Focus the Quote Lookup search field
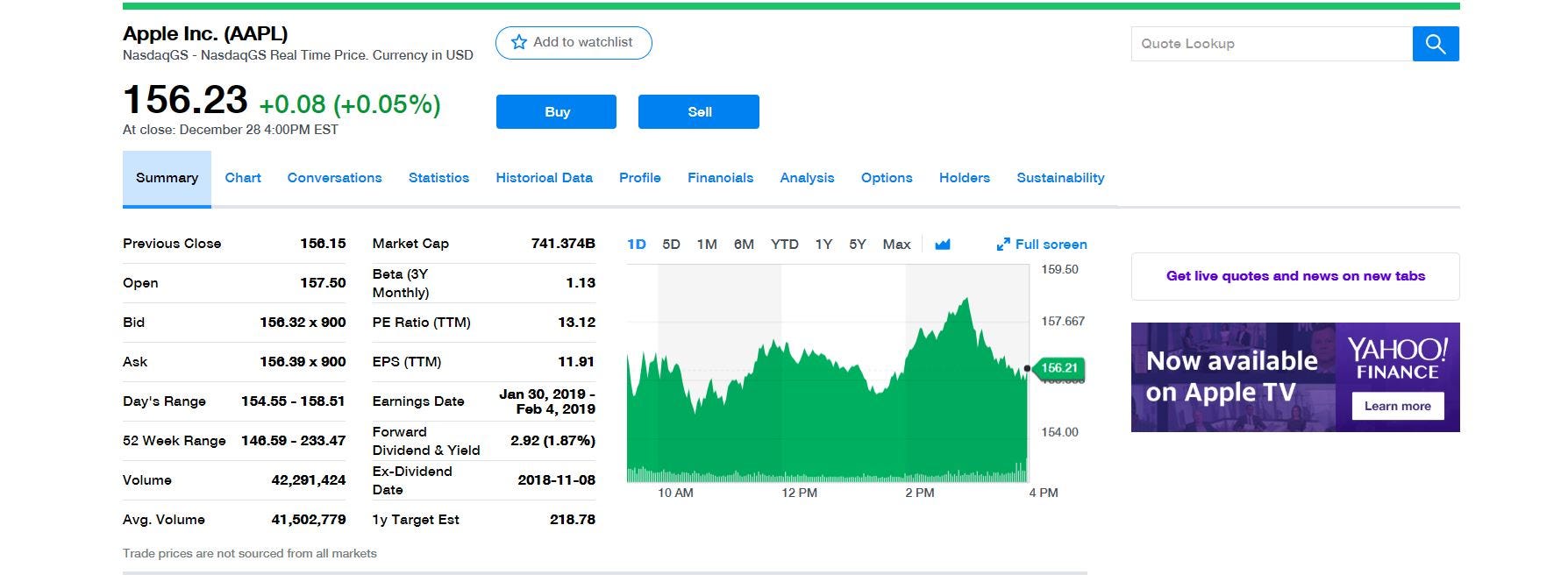The height and width of the screenshot is (582, 1568). pos(1272,44)
